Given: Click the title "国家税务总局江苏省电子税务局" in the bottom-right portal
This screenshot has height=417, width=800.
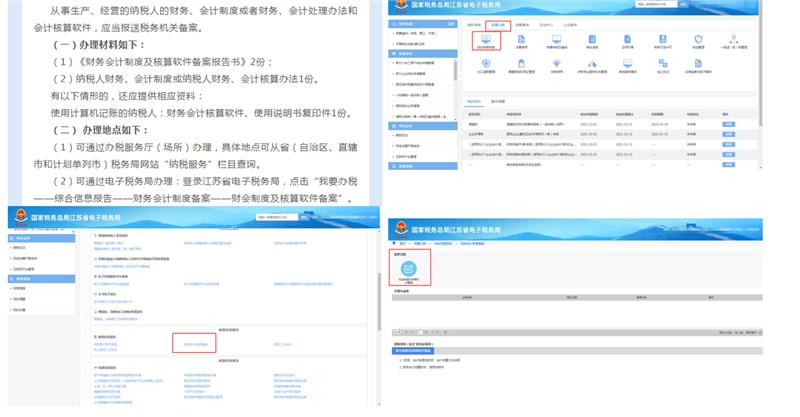Looking at the screenshot, I should 456,230.
